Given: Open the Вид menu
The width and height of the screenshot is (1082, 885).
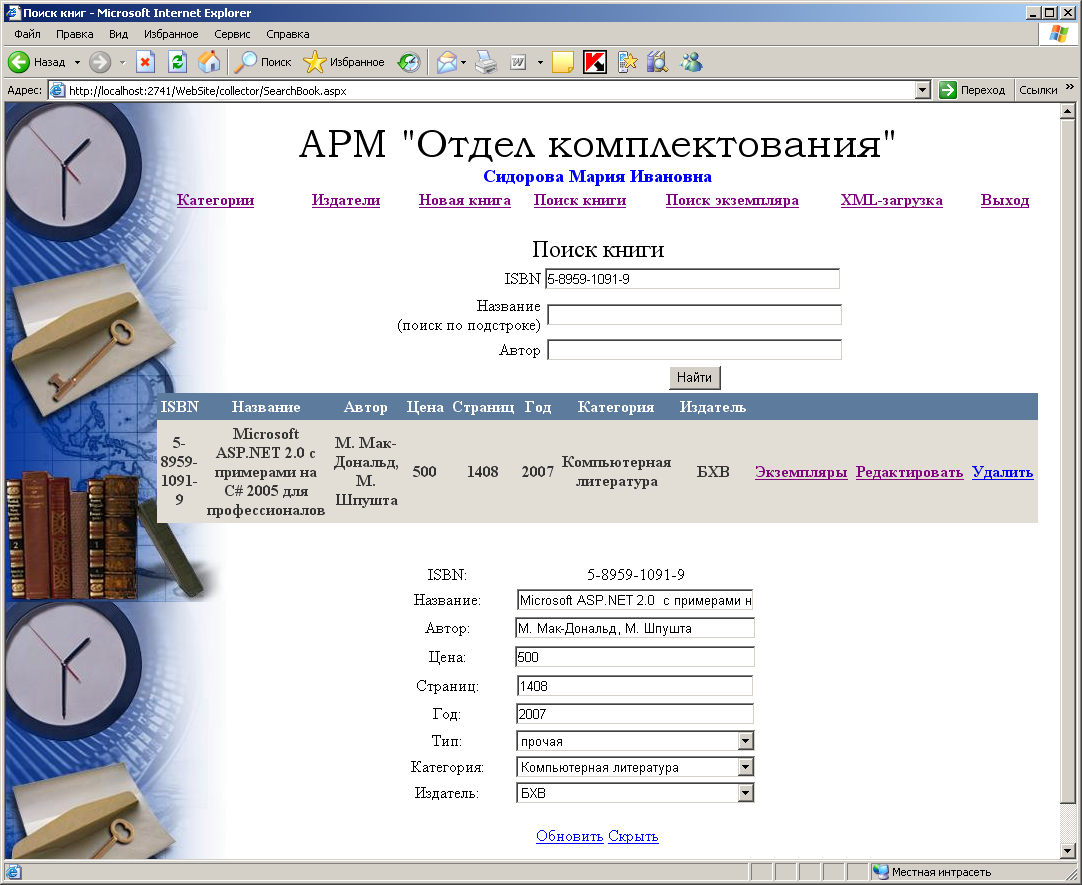Looking at the screenshot, I should pos(119,34).
